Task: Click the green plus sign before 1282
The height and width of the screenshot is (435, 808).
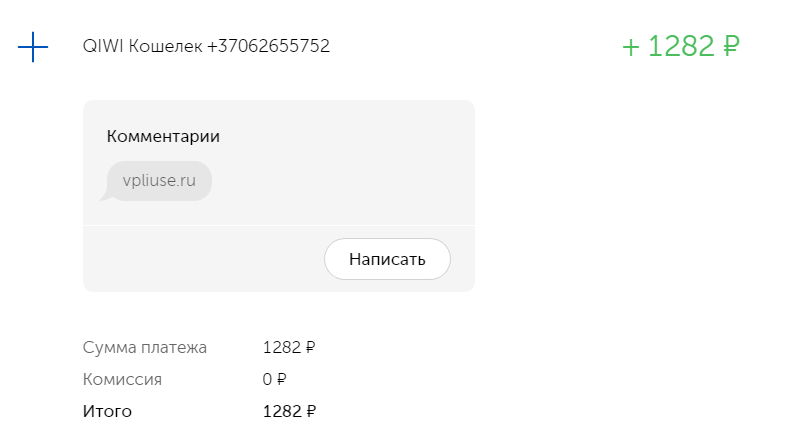Action: pyautogui.click(x=631, y=48)
